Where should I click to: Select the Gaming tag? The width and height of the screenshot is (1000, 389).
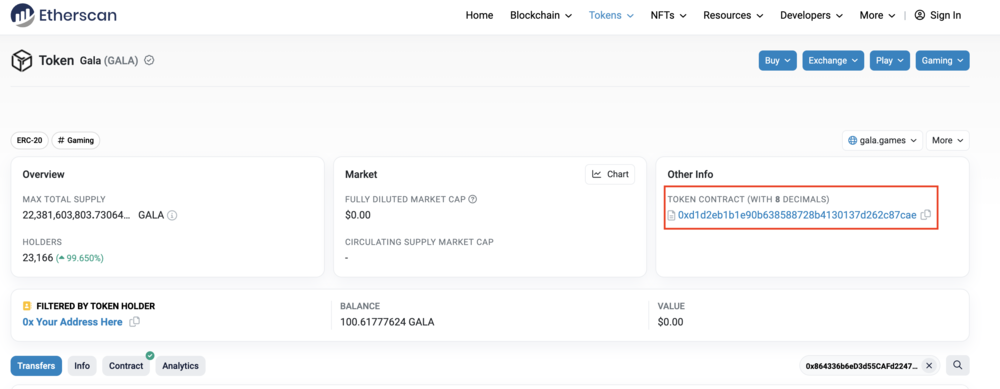tap(76, 140)
